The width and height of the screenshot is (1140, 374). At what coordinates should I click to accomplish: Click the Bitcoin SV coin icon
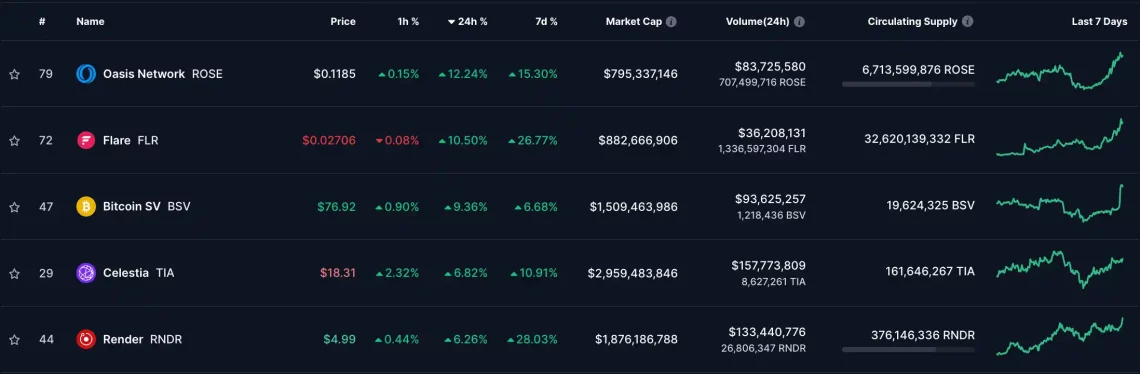coord(86,207)
